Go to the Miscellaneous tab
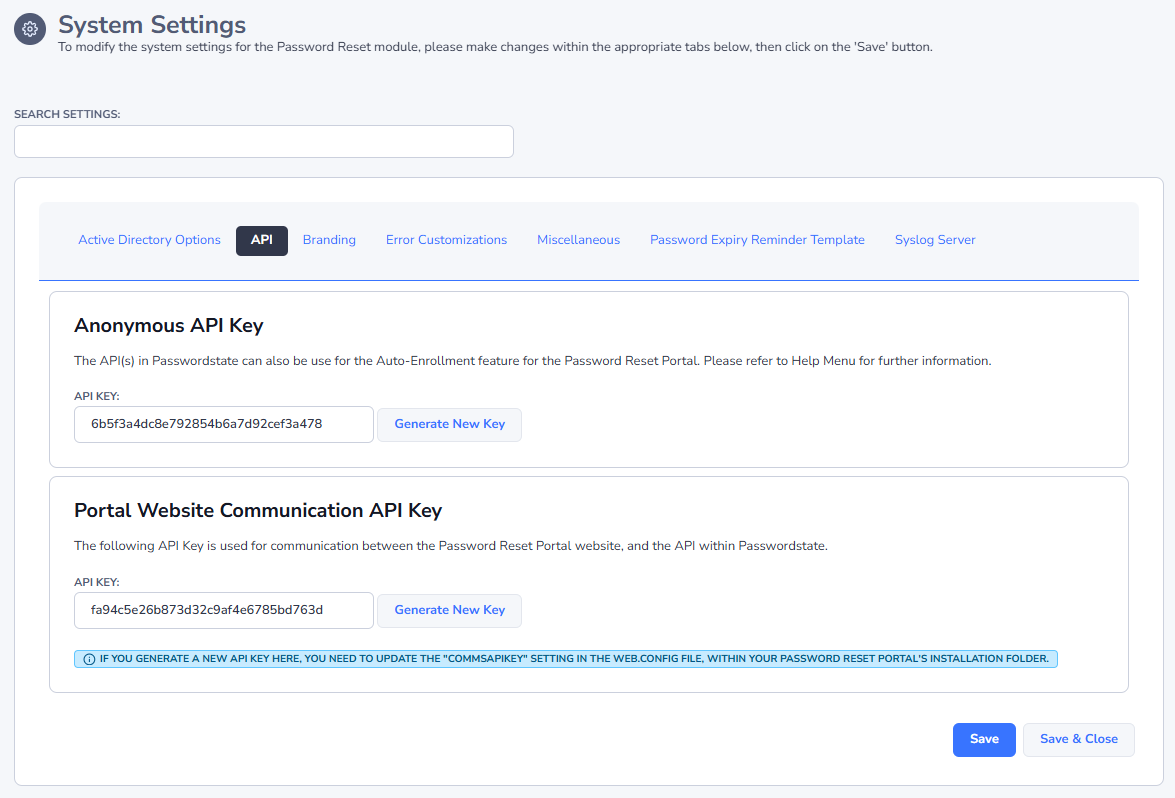Screen dimensions: 1175x798 pos(579,240)
